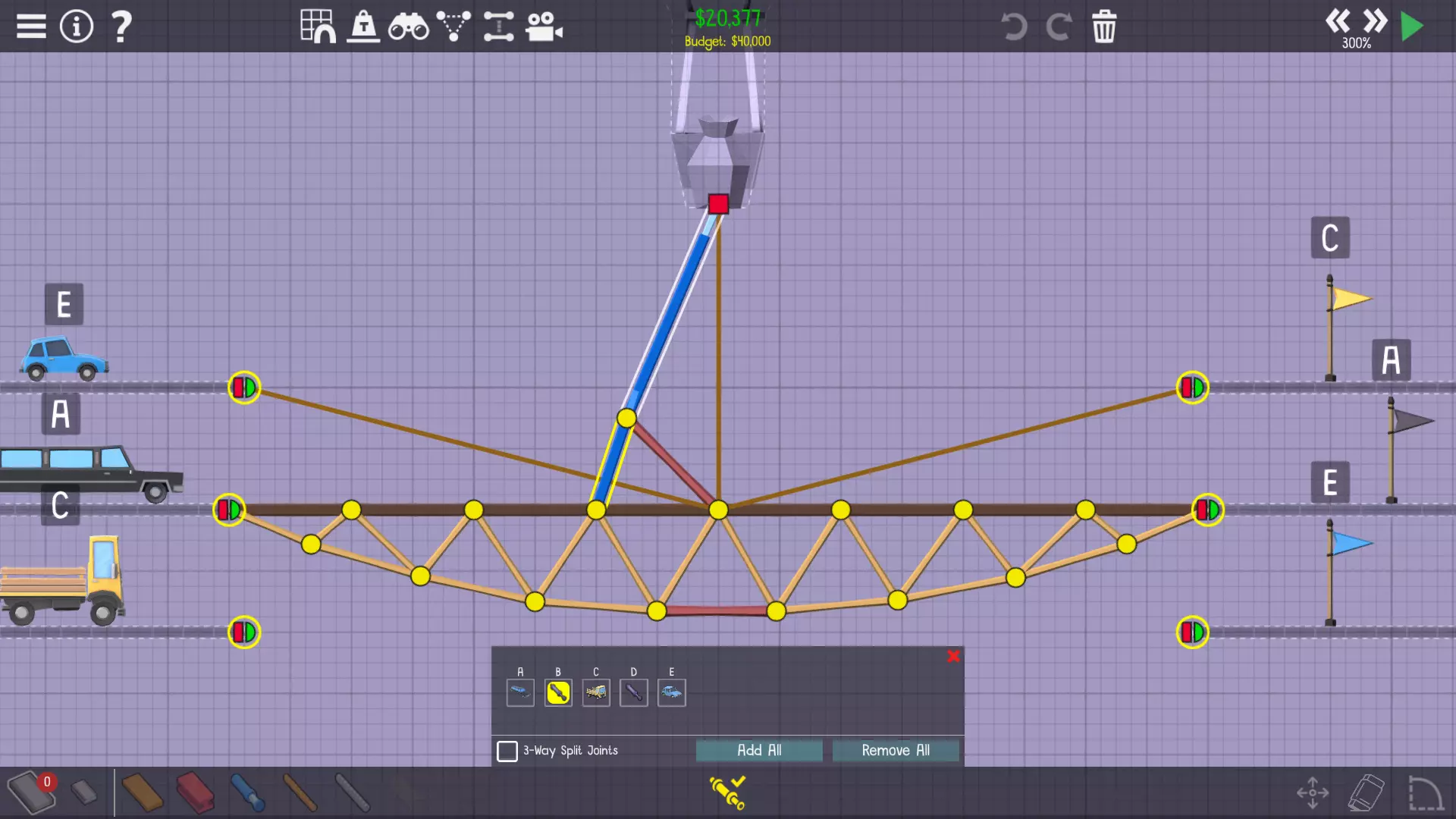Screen dimensions: 1456x819
Task: Click the Remove All button
Action: click(896, 750)
